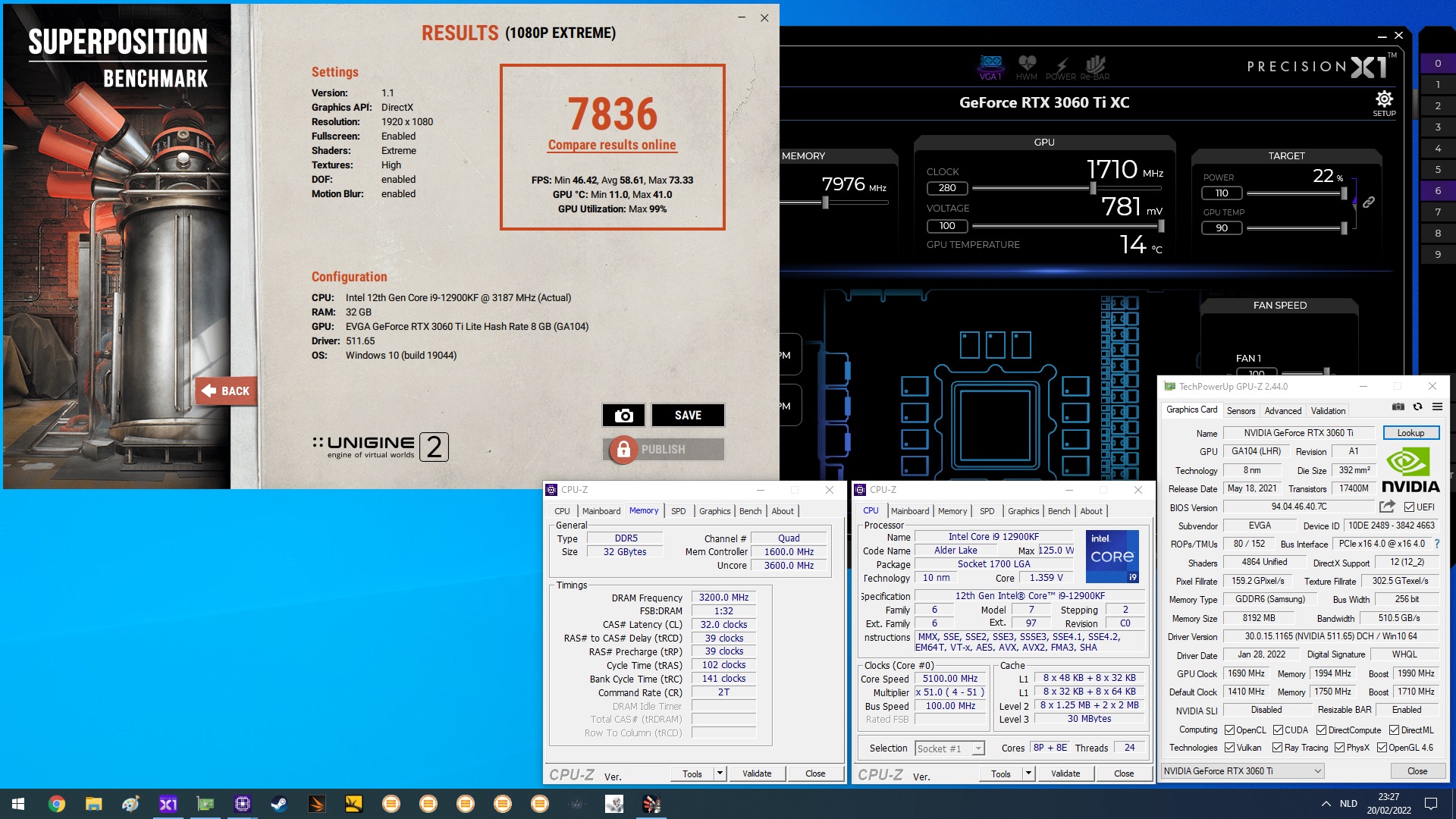
Task: Click the GPU-Z refresh icon
Action: [1417, 407]
